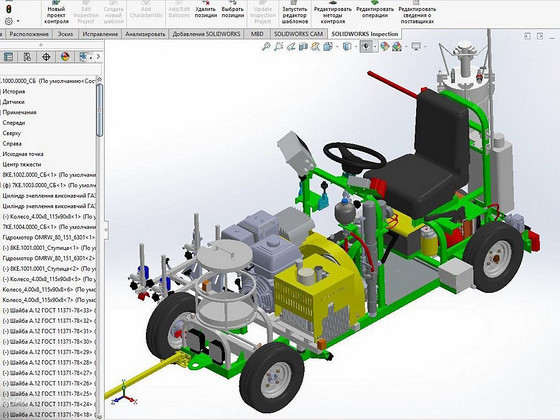Click the feature tree scroll-up arrow
This screenshot has height=420, width=560.
tap(100, 79)
